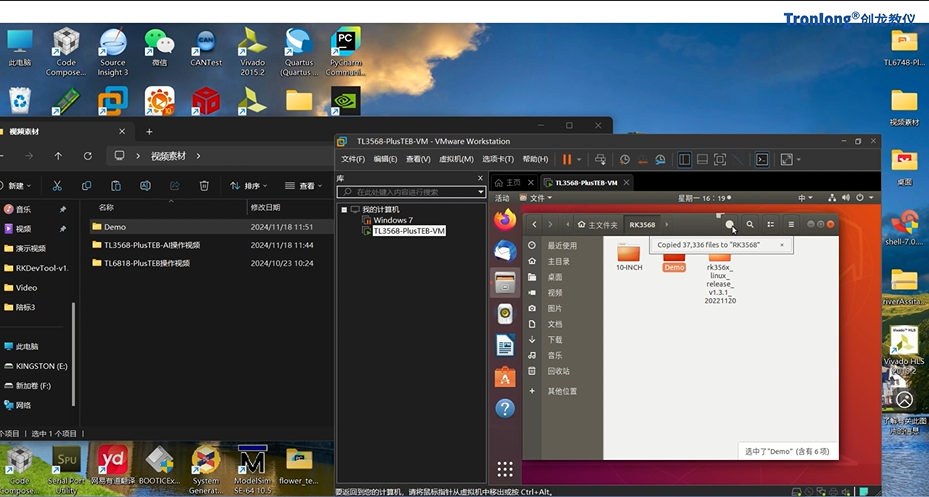The height and width of the screenshot is (497, 929).
Task: Dismiss the Copied 37,336 files notification
Action: [781, 245]
